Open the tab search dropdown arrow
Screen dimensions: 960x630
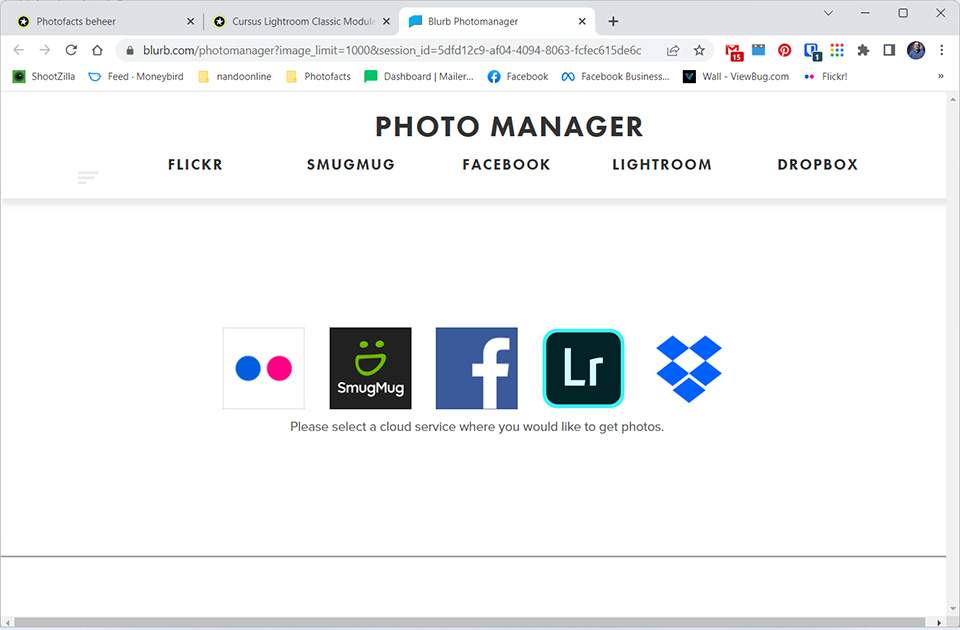click(x=828, y=13)
